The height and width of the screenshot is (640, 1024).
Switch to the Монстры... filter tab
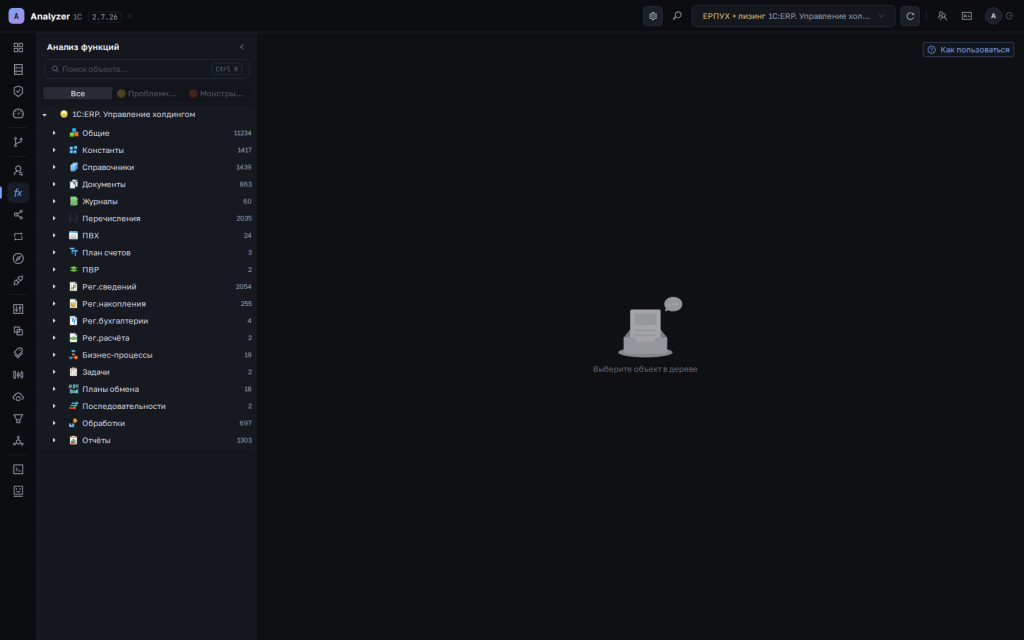(x=216, y=93)
